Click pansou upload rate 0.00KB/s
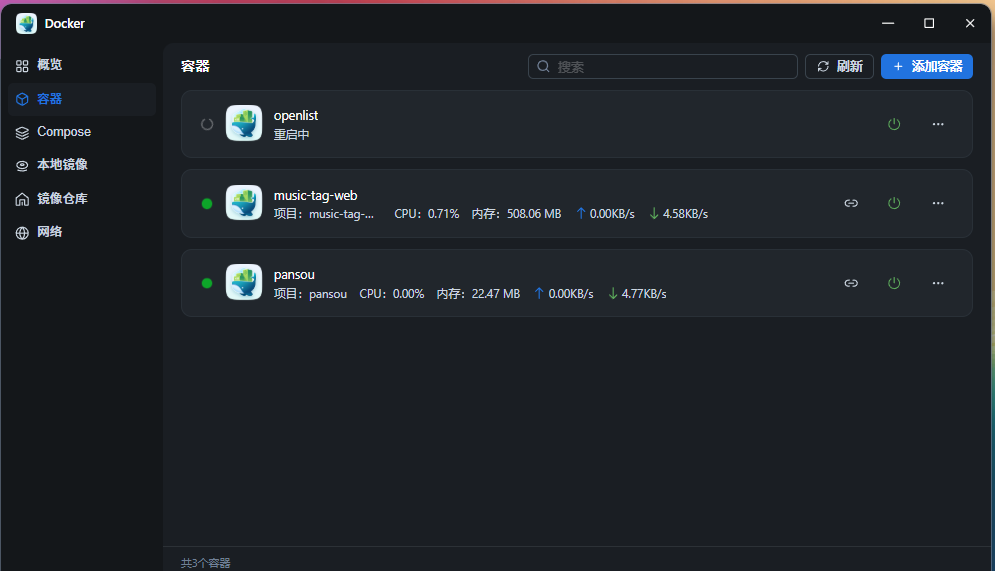 pos(564,294)
